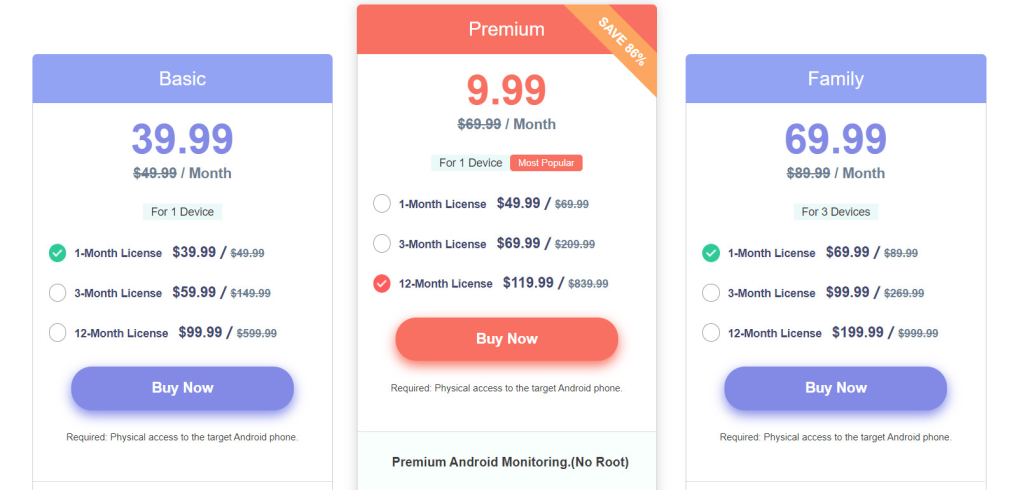Click the Premium For 1 Device tag
Screen dimensions: 1024x490
click(x=470, y=163)
